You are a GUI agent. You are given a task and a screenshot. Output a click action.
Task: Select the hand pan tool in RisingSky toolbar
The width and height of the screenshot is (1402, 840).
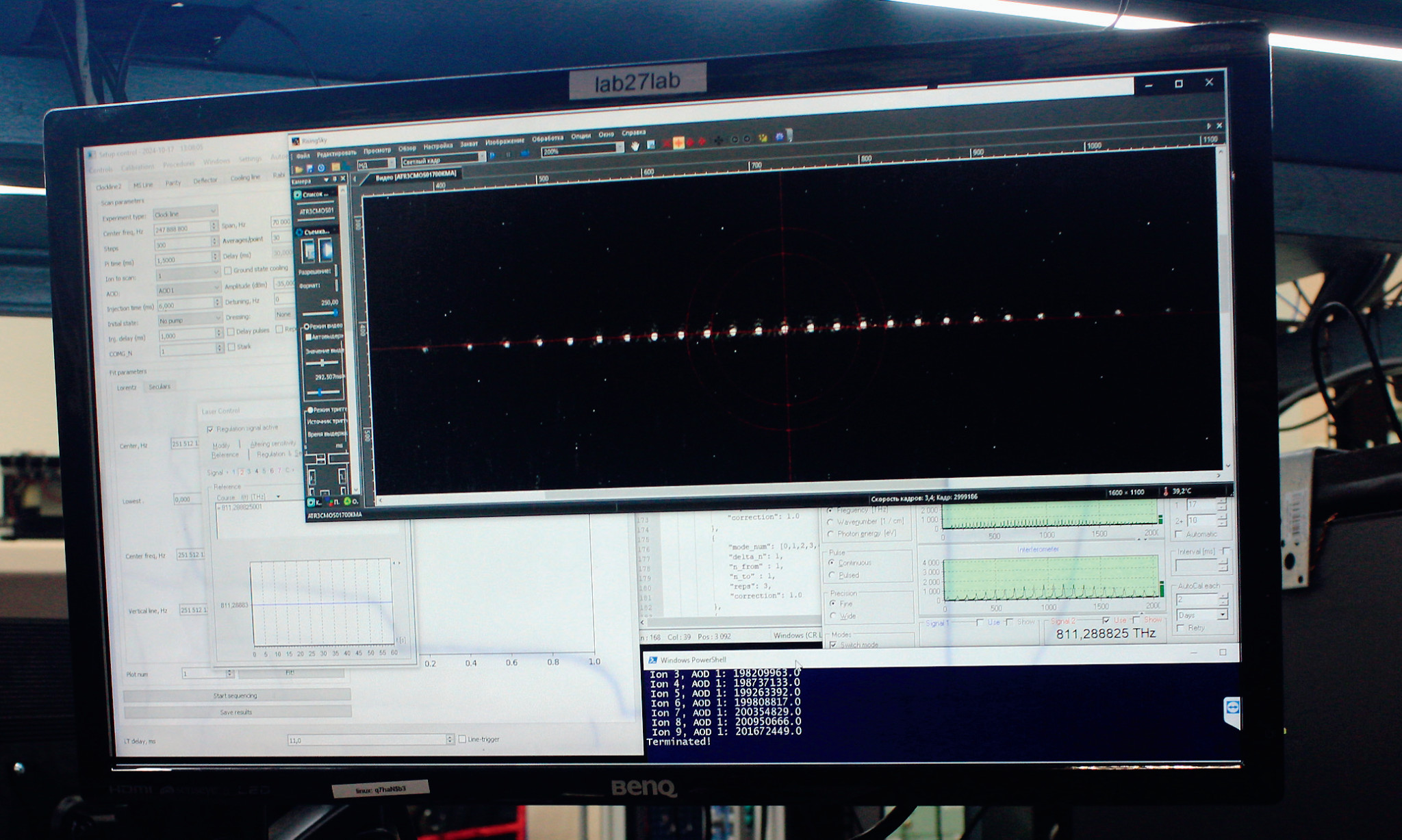(635, 147)
